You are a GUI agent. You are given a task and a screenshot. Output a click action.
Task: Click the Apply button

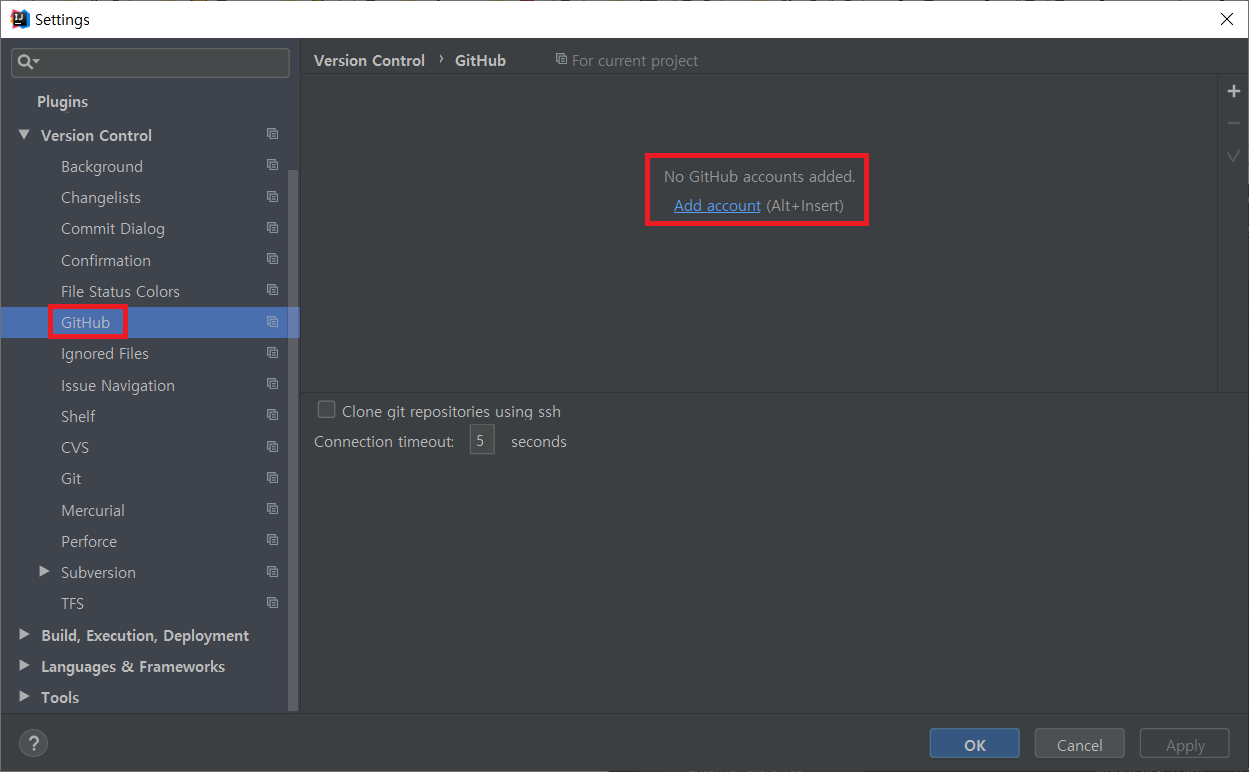pyautogui.click(x=1185, y=744)
